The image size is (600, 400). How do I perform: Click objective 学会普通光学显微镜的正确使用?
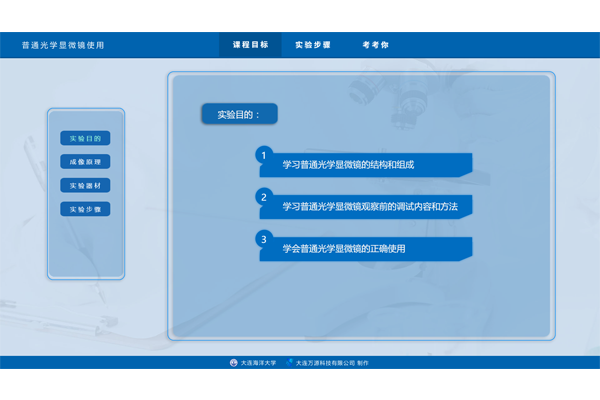coord(344,248)
